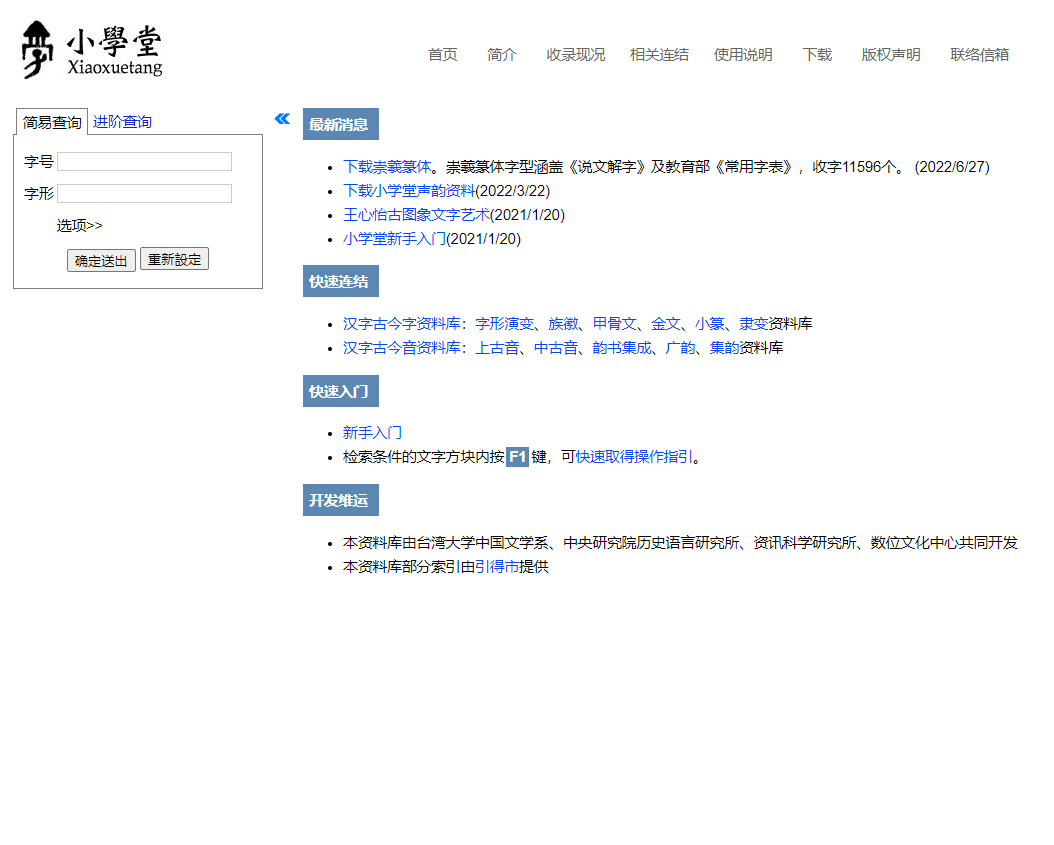Click the 开发维运 section heading
This screenshot has width=1054, height=845.
(x=341, y=500)
